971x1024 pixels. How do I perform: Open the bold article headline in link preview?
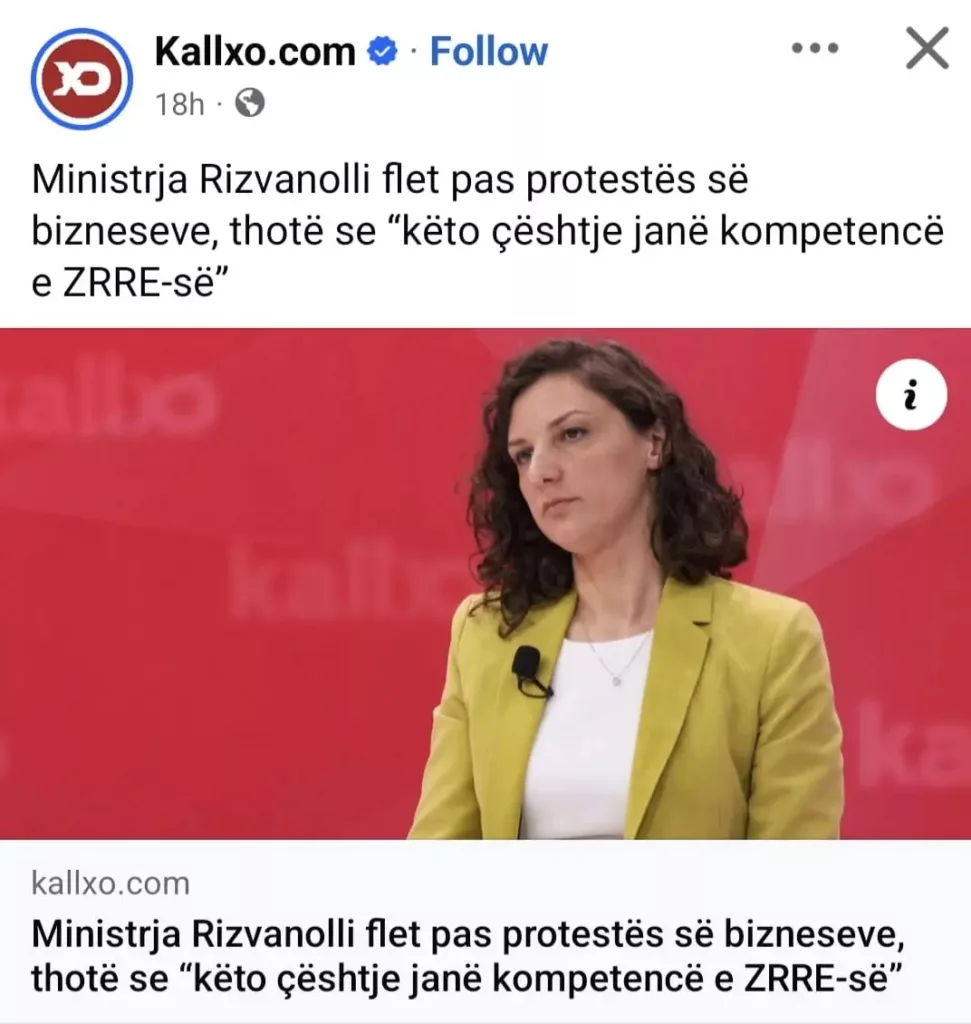(x=468, y=957)
